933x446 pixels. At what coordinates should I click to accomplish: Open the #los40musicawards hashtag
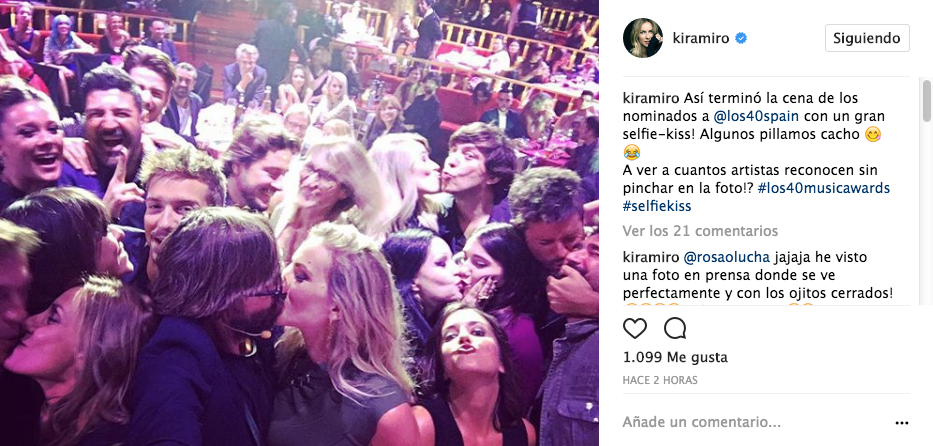point(824,189)
